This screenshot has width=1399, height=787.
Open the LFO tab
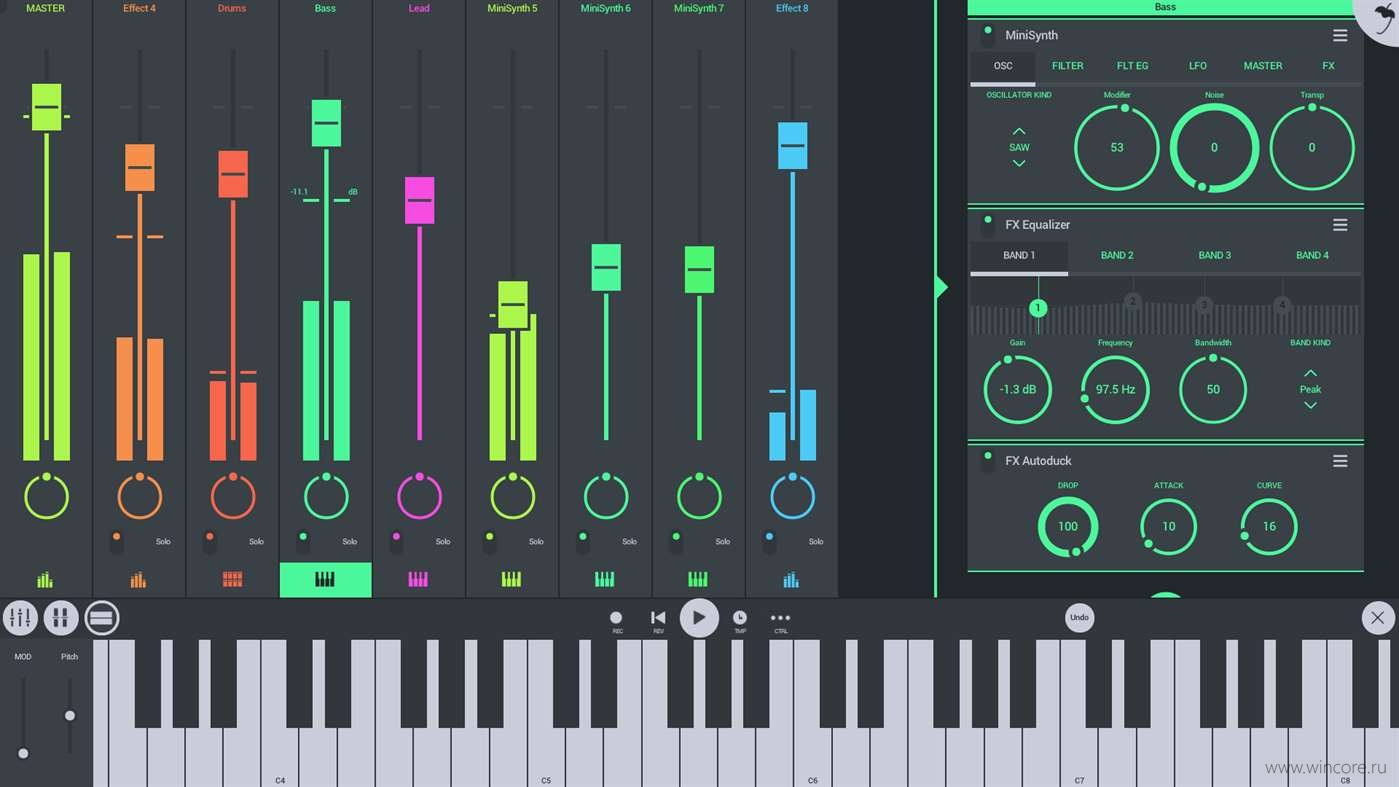tap(1197, 66)
